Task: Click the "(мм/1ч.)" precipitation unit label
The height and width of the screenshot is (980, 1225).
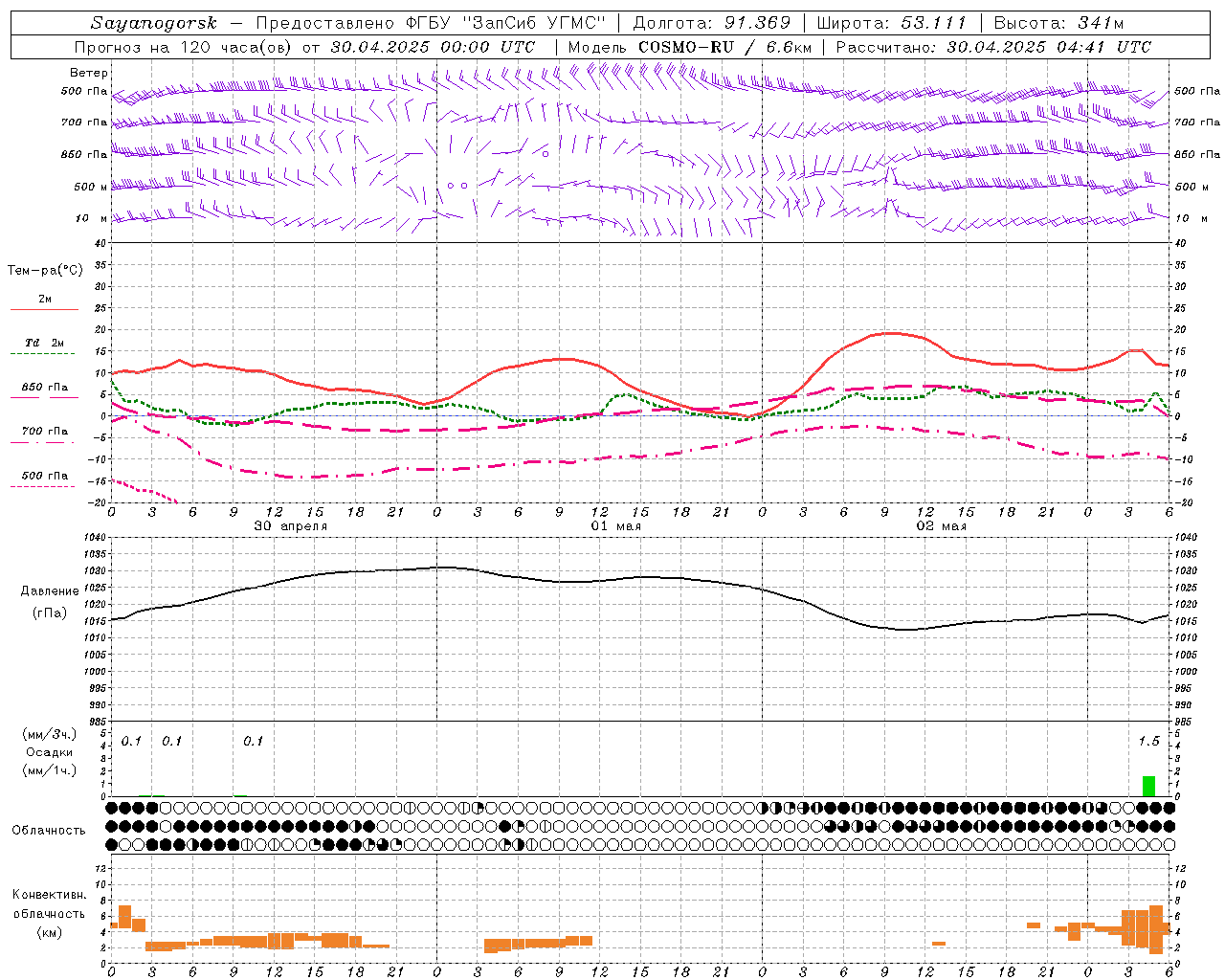Action: [x=50, y=770]
